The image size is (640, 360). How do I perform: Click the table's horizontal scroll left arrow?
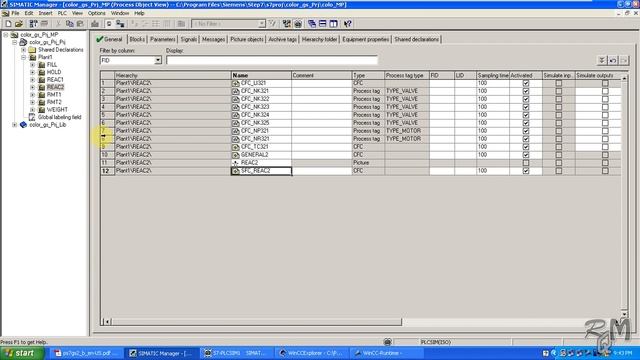107,322
